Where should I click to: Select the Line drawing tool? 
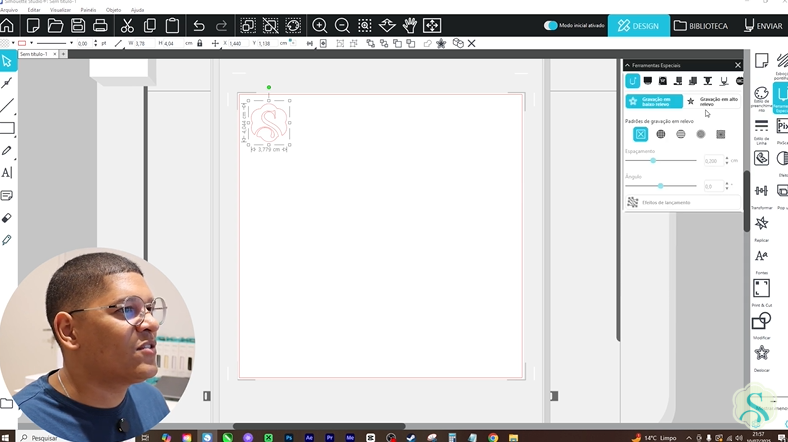click(x=7, y=105)
